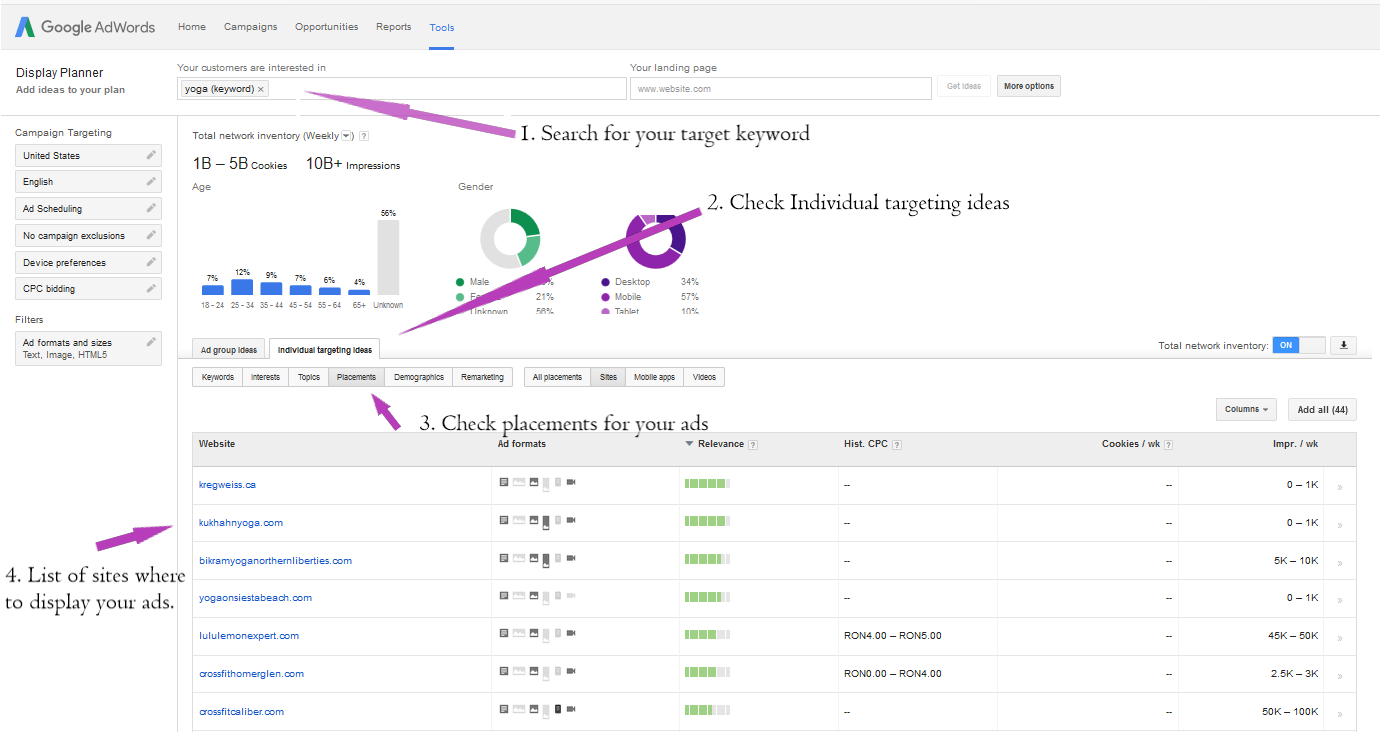The width and height of the screenshot is (1380, 732).
Task: Select the Remarketing filter tab
Action: tap(483, 377)
